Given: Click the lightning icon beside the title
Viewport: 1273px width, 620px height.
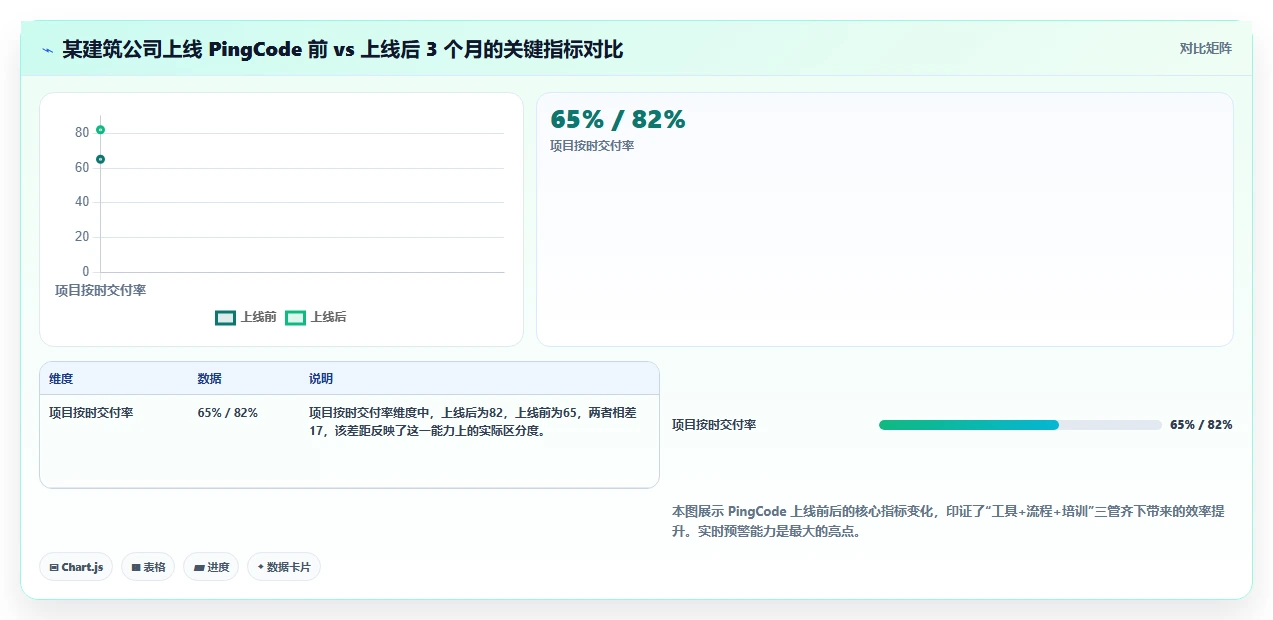Looking at the screenshot, I should [47, 50].
